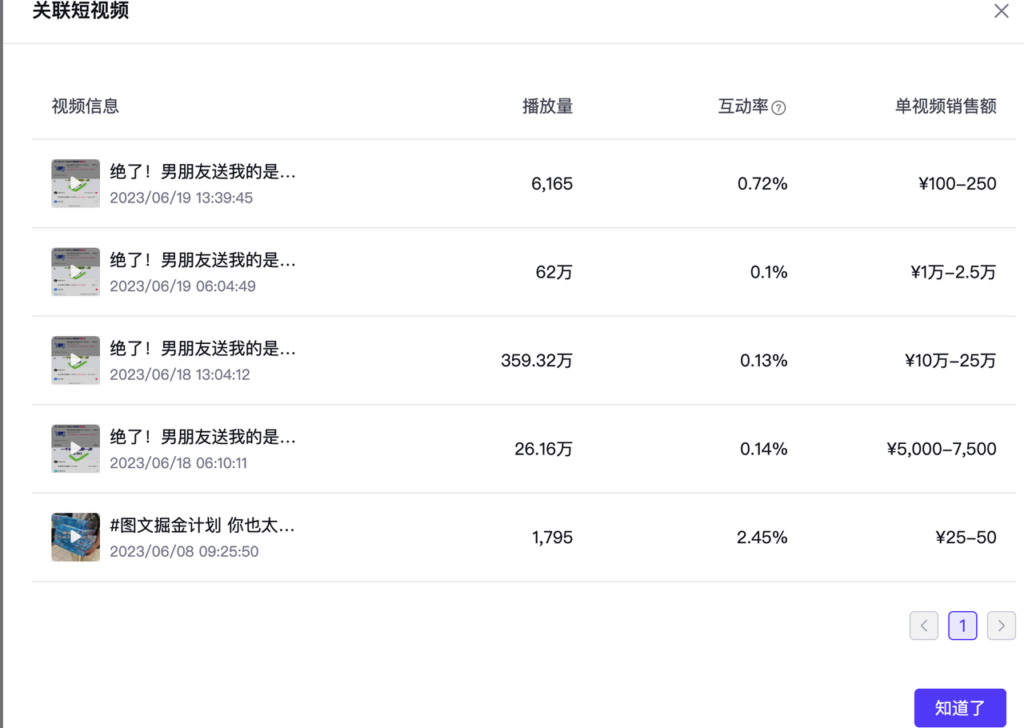This screenshot has height=728, width=1024.
Task: Open the #图文掘金计划 你也太 video title
Action: click(x=200, y=525)
